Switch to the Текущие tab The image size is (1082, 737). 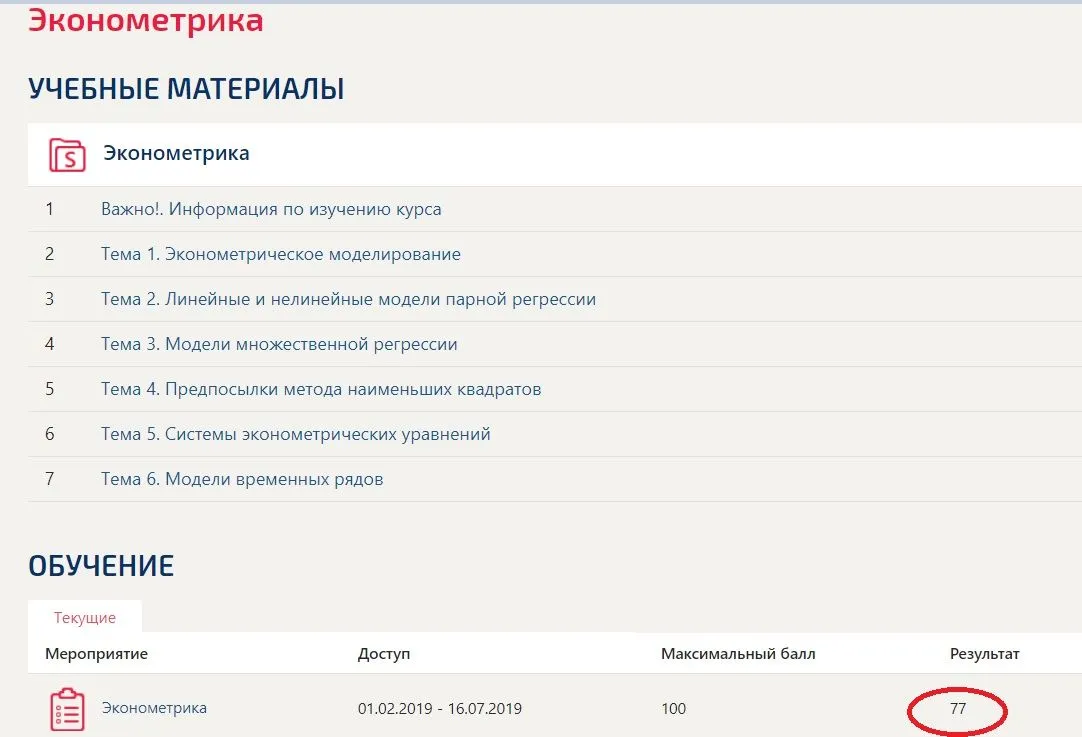point(85,617)
